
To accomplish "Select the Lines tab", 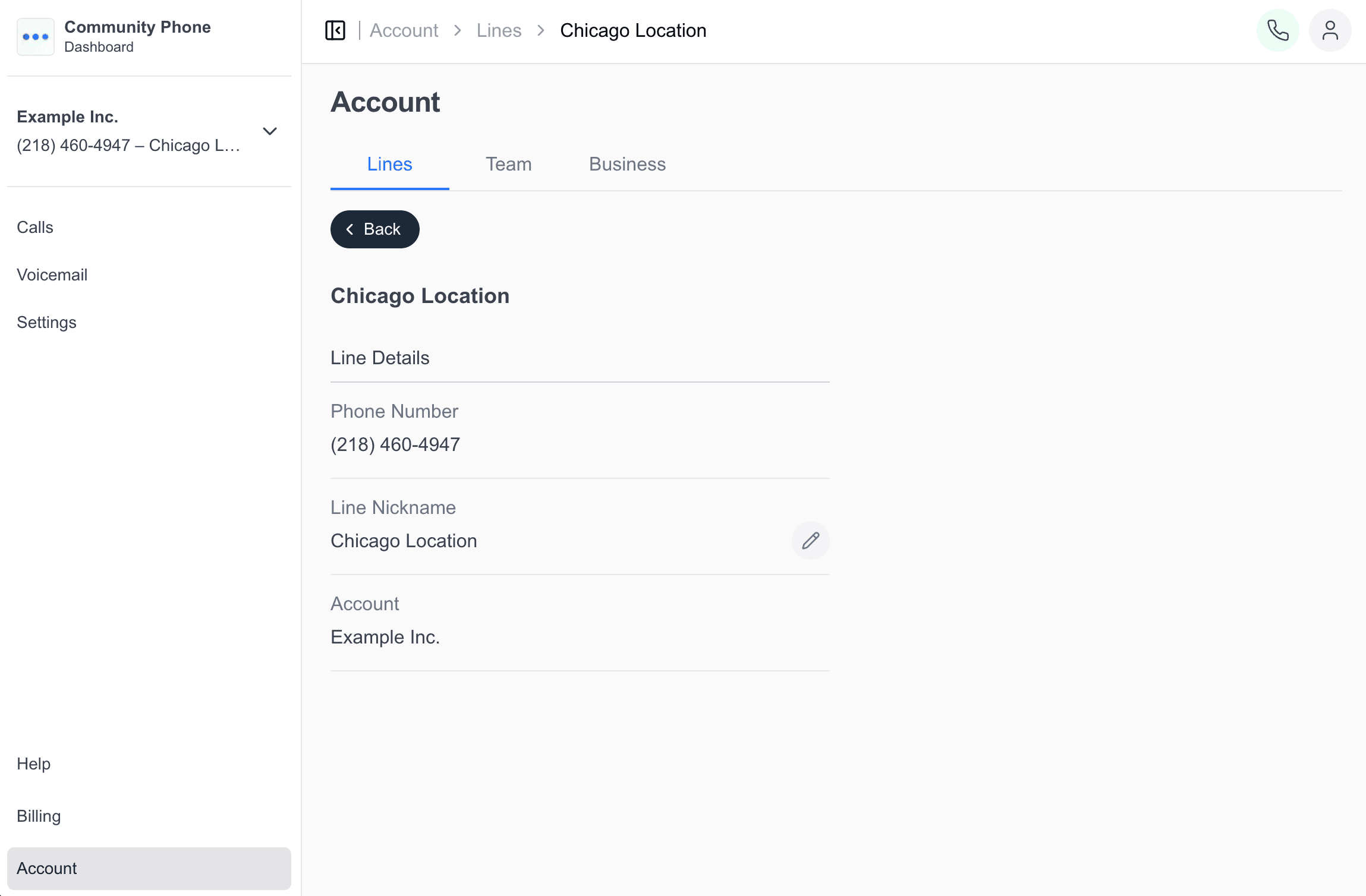I will [389, 164].
